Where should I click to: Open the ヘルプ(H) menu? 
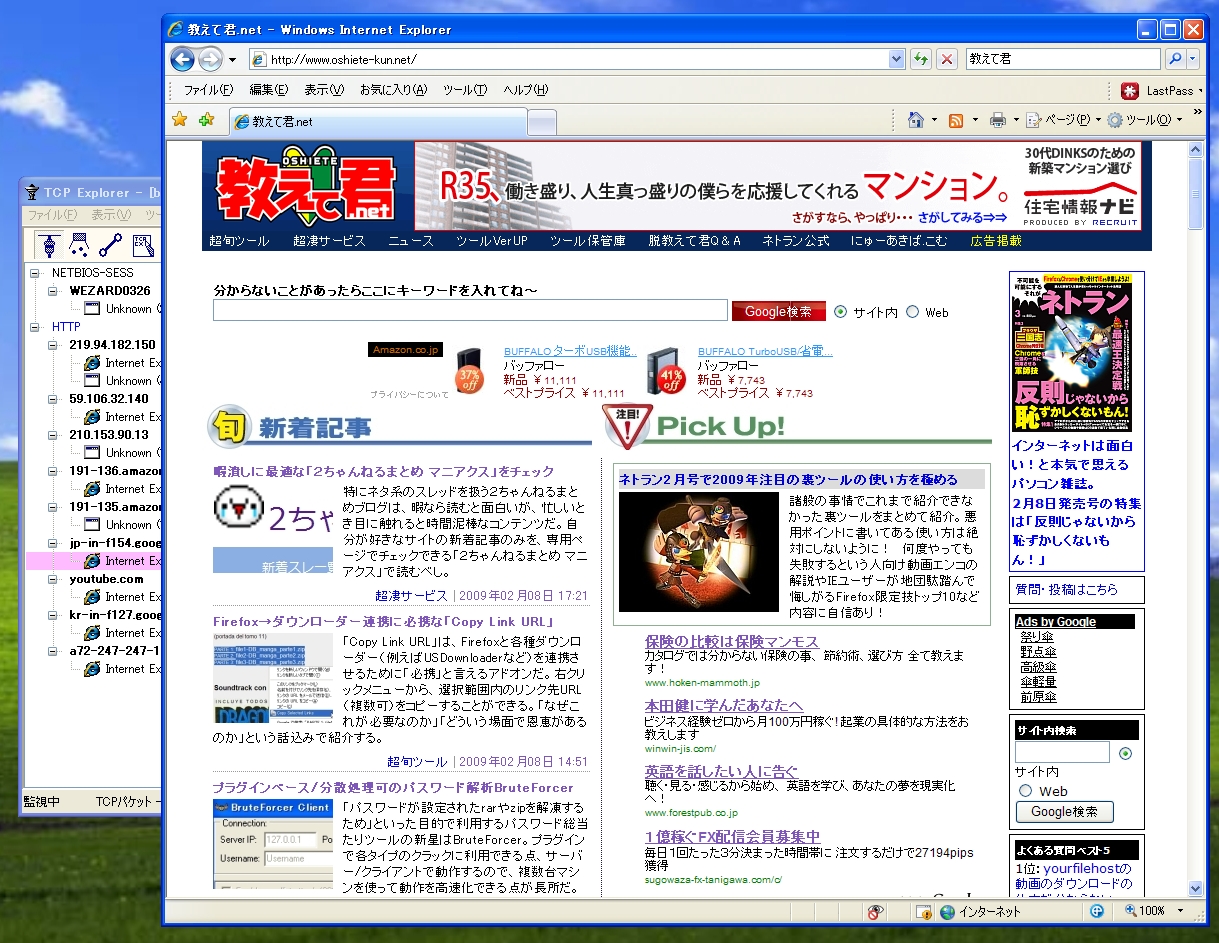click(x=526, y=90)
